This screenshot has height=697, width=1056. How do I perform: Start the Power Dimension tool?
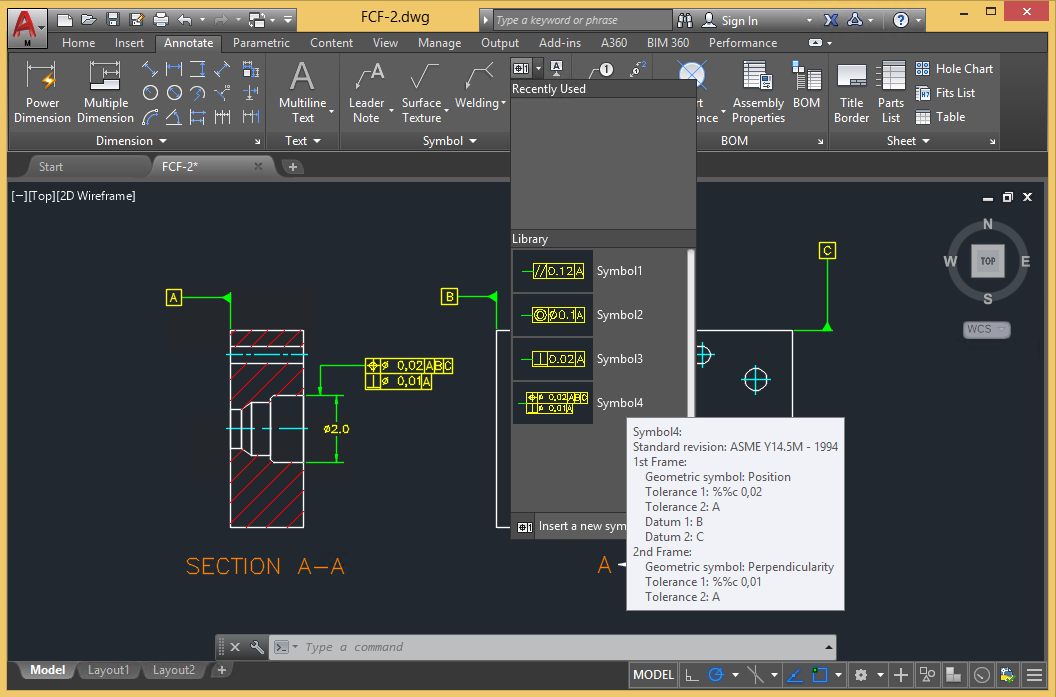[42, 93]
